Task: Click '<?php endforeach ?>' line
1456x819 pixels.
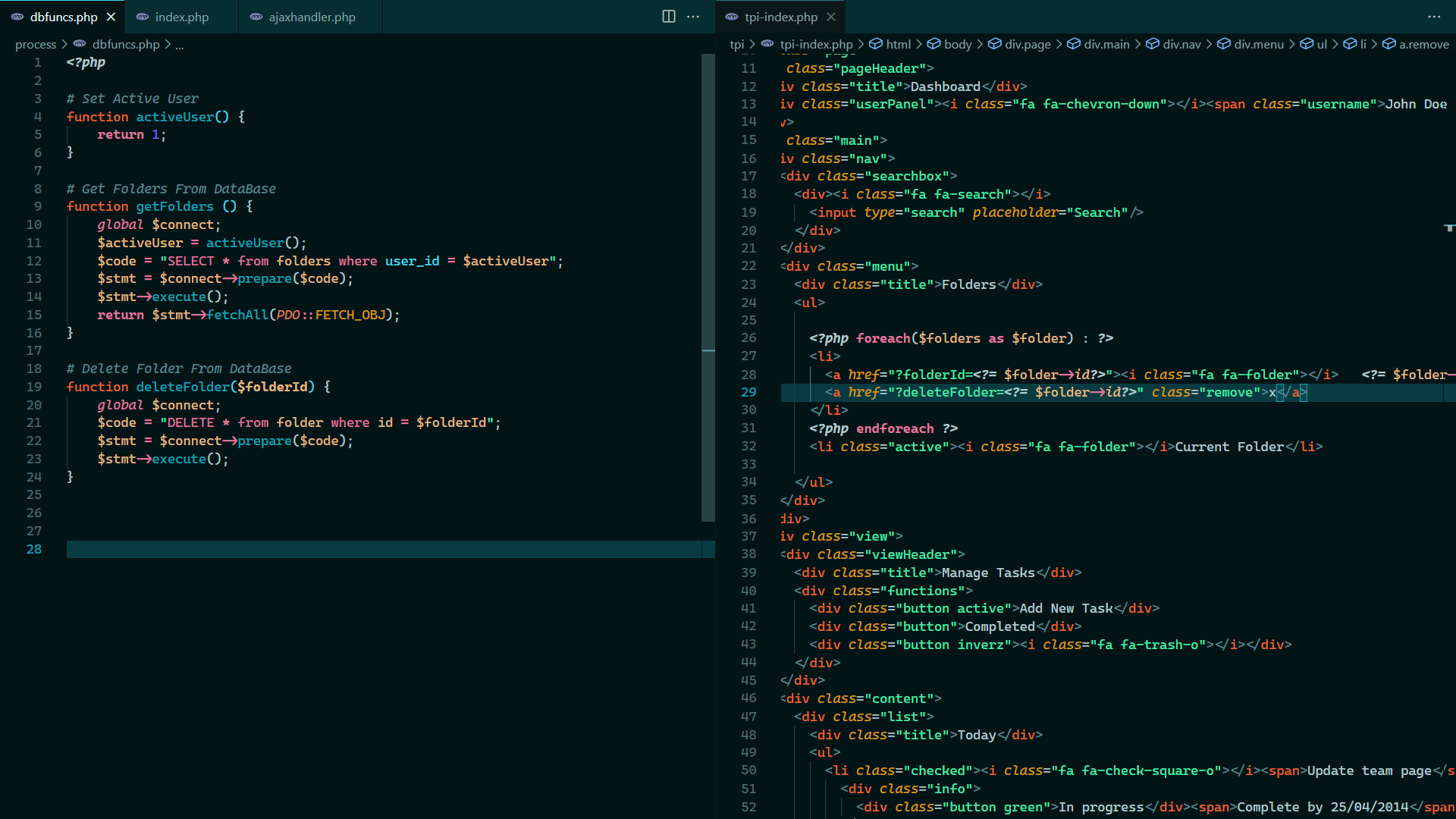Action: tap(883, 428)
